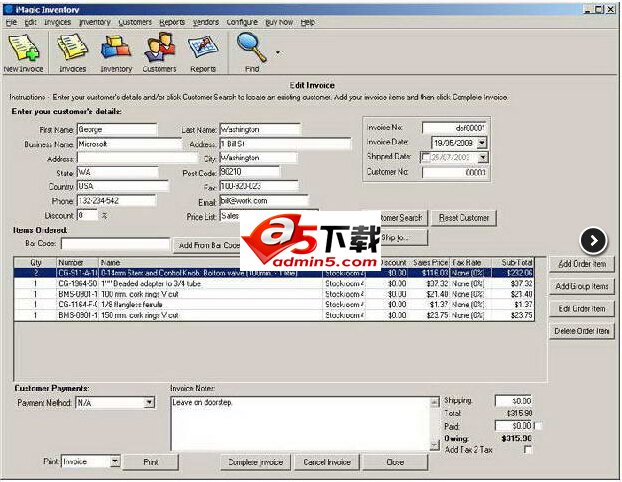This screenshot has height=482, width=622.
Task: Open the New Invoice toolbar icon
Action: [23, 53]
